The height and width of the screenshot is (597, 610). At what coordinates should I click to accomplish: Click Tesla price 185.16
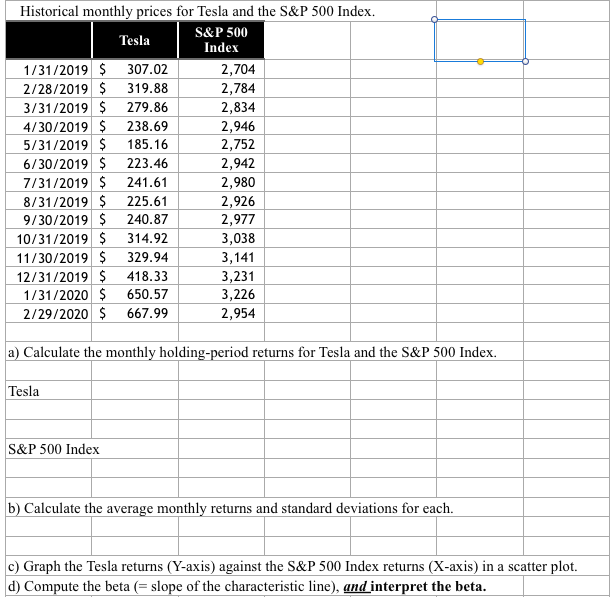tap(135, 145)
